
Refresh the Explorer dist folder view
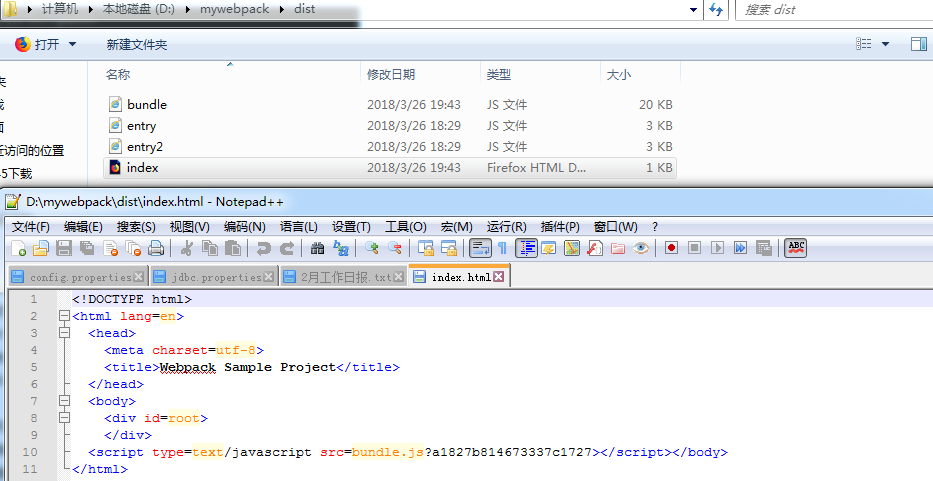tap(716, 10)
